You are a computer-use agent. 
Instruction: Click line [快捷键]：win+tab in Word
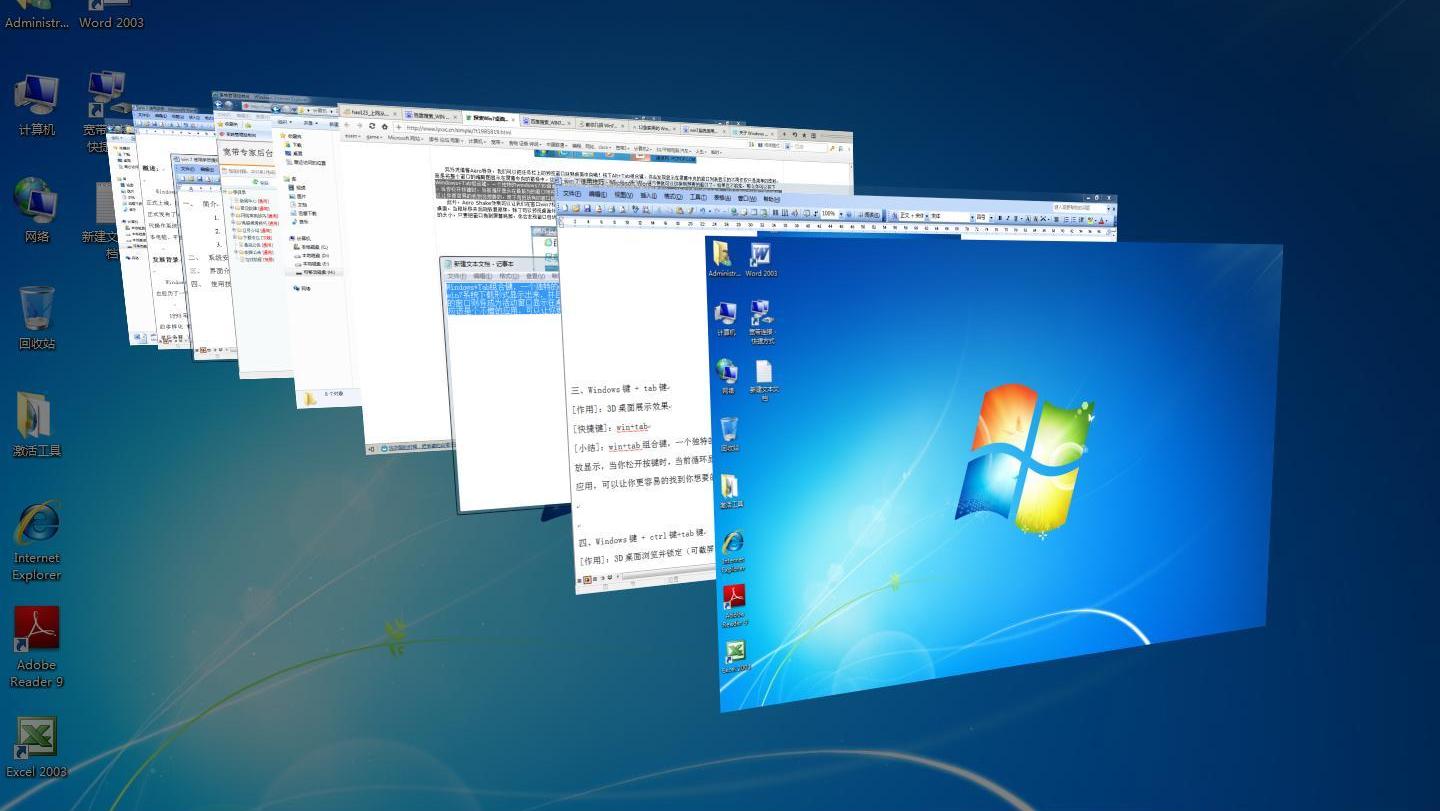point(610,428)
